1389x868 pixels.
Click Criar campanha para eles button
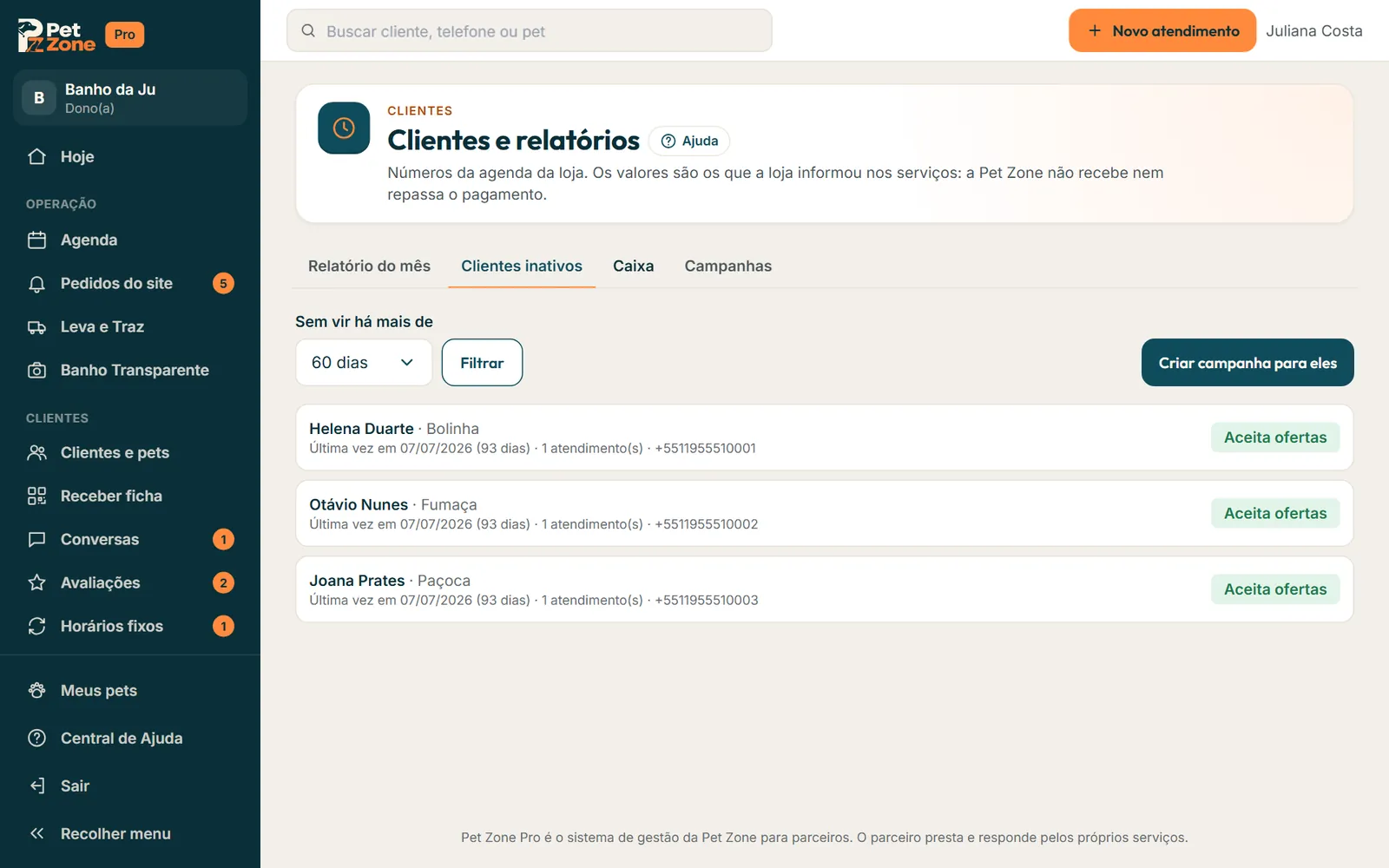pyautogui.click(x=1247, y=362)
